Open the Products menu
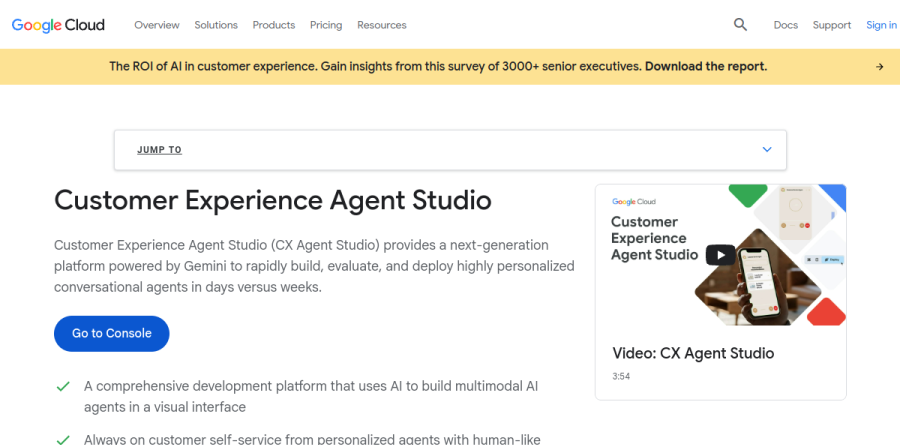This screenshot has height=445, width=900. (274, 25)
